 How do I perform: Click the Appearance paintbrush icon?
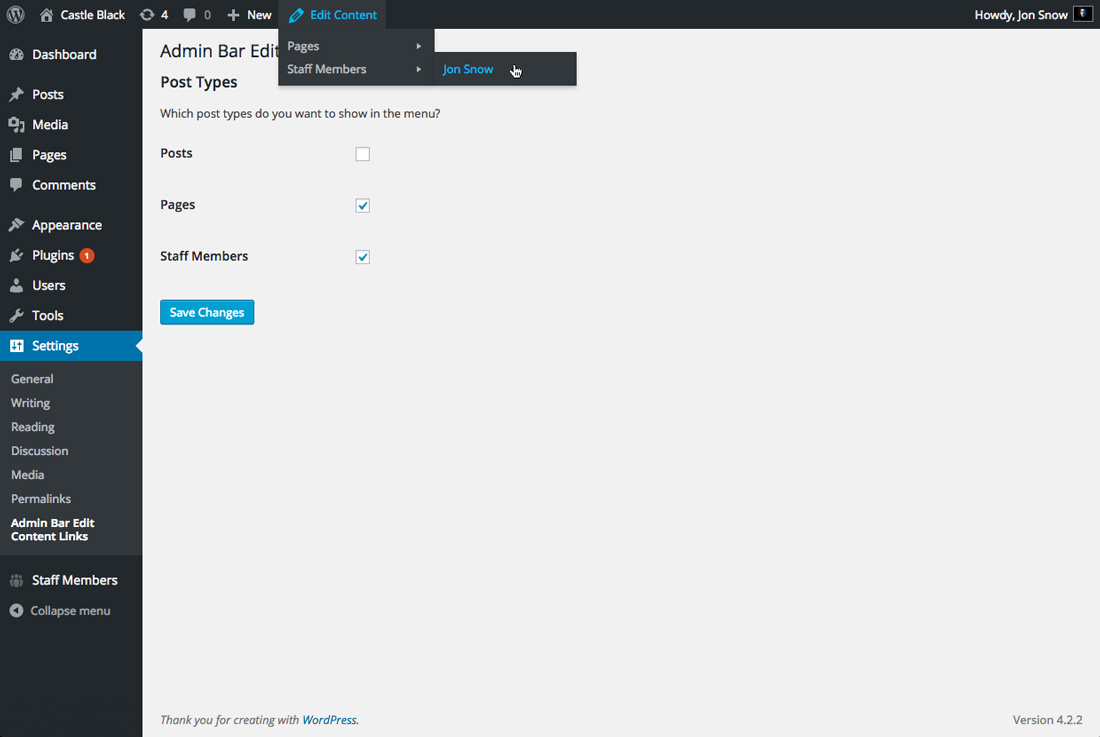pyautogui.click(x=17, y=225)
